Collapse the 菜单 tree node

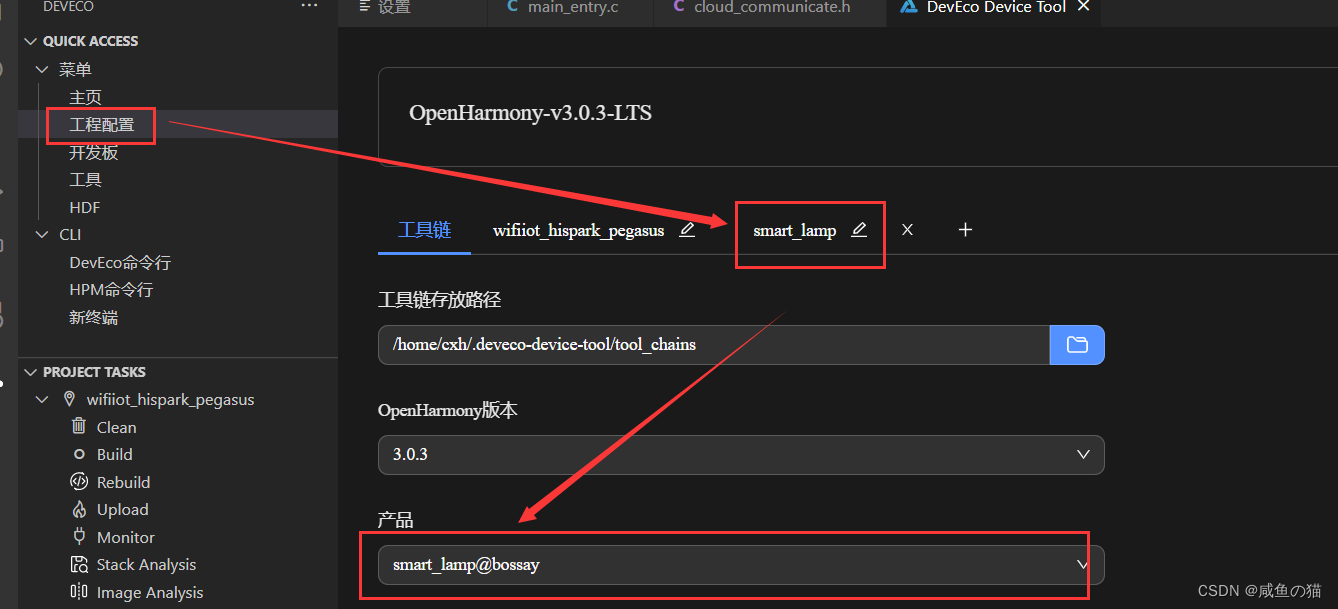[x=42, y=69]
